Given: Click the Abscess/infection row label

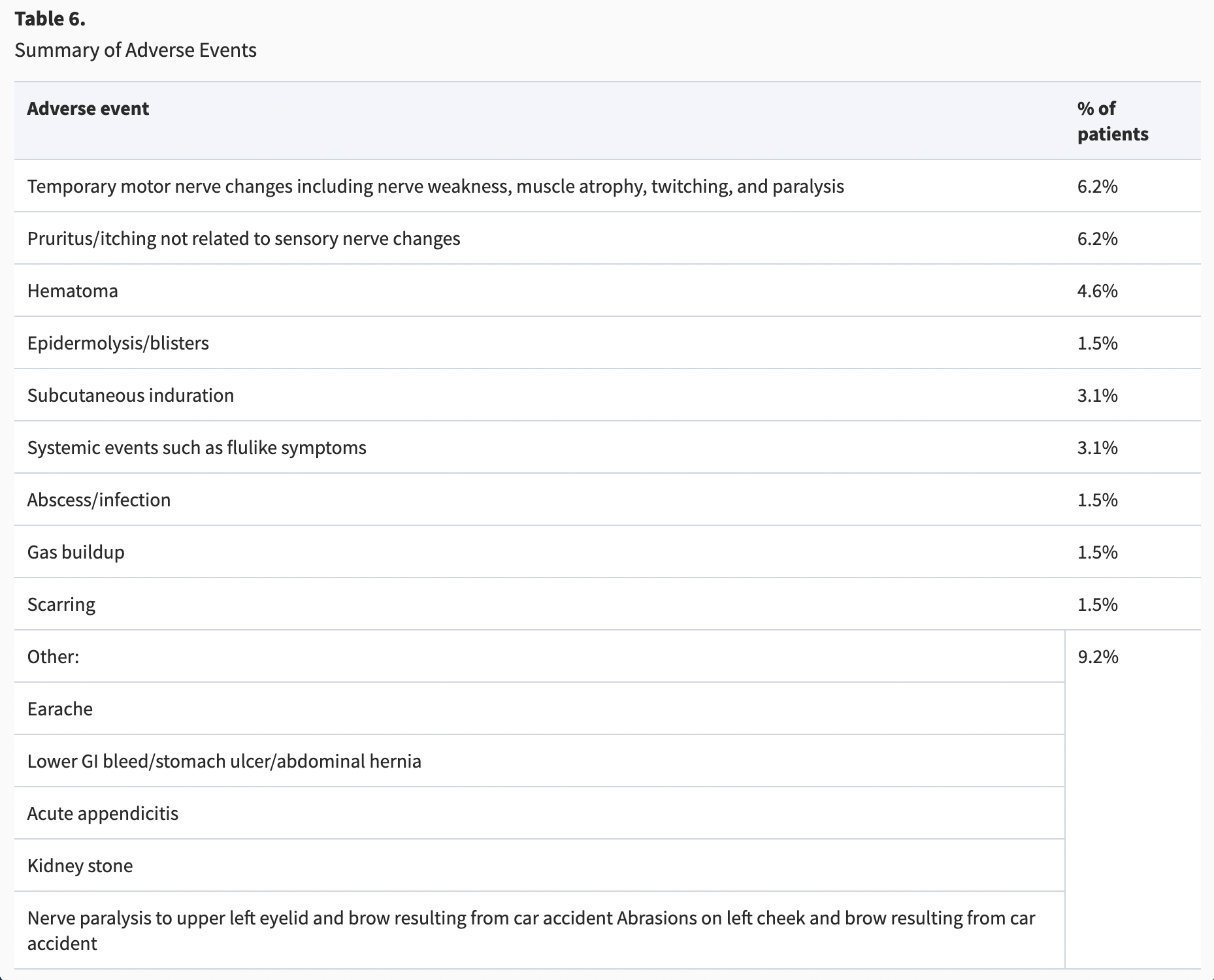Looking at the screenshot, I should (x=99, y=500).
